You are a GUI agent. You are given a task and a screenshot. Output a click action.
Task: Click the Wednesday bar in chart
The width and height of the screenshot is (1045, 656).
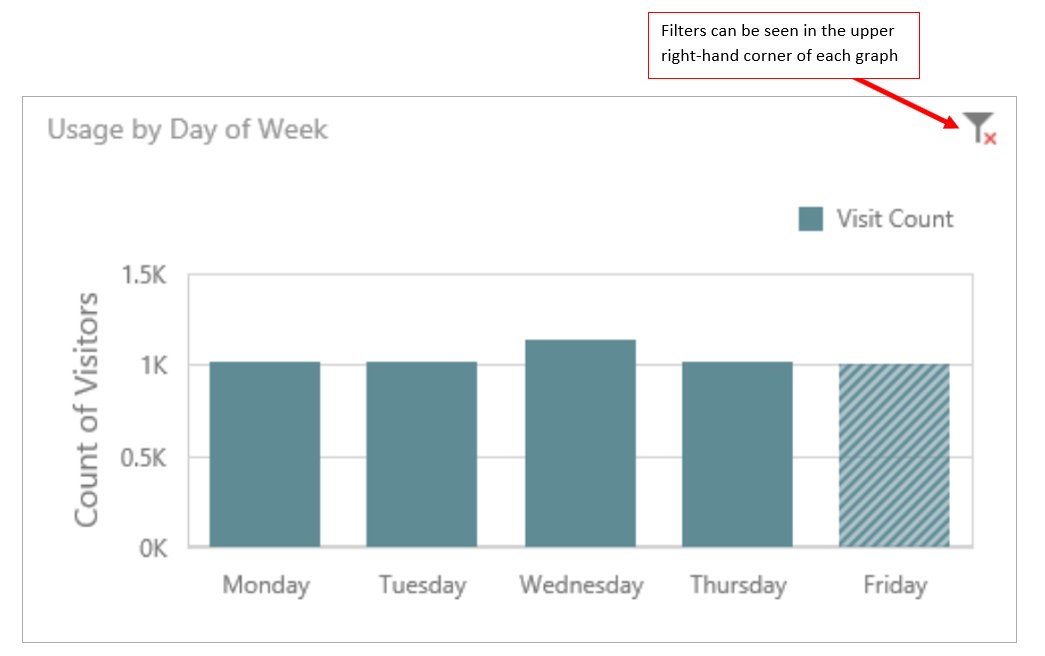pos(580,443)
